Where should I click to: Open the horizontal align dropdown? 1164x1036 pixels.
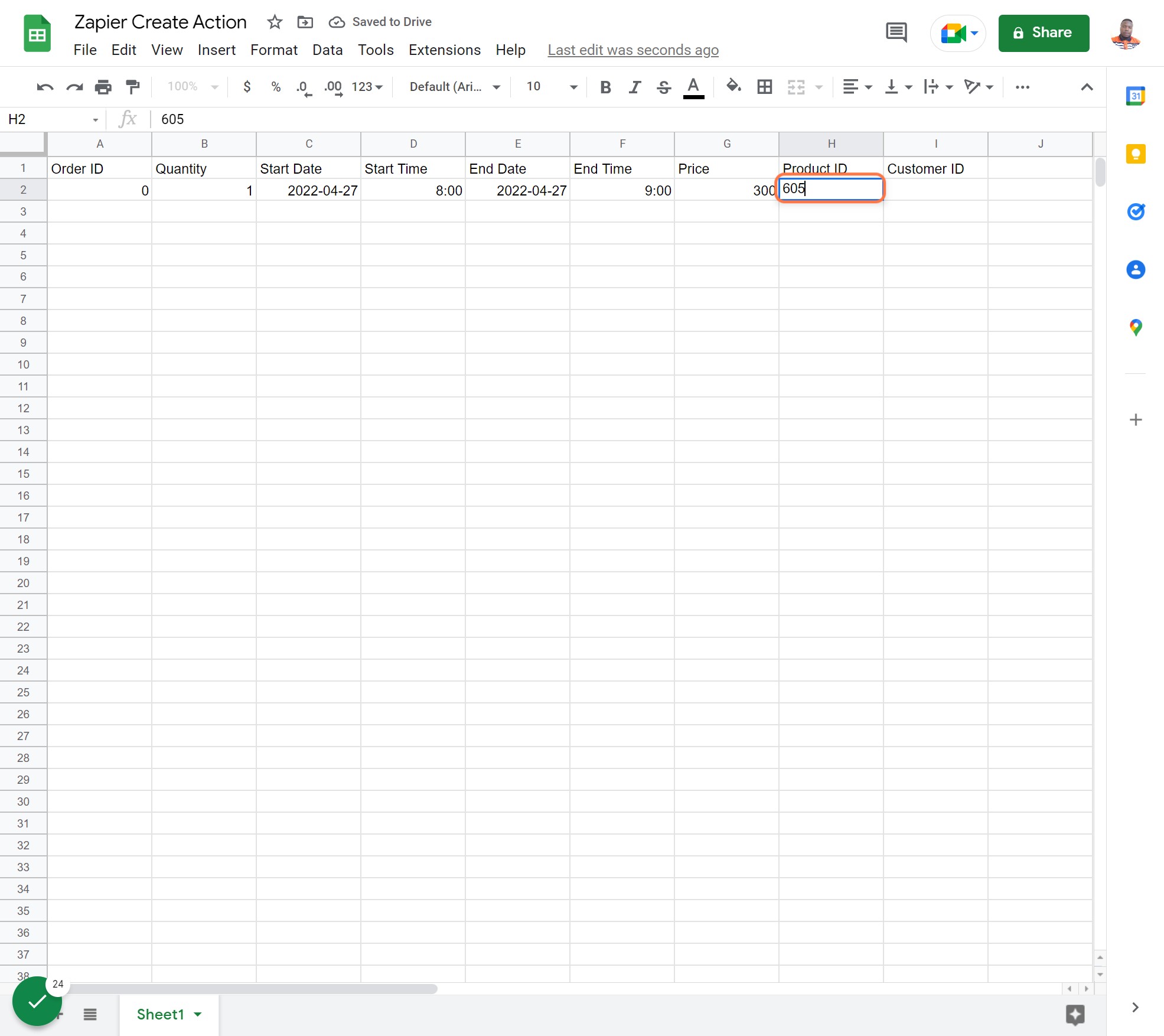[x=857, y=87]
